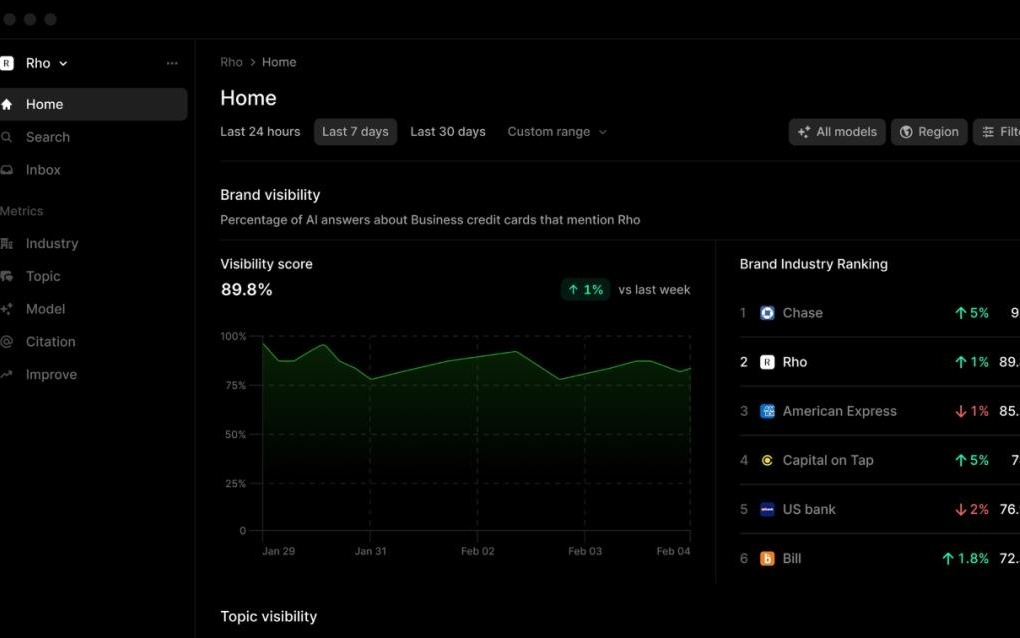Screen dimensions: 1020x638
Task: Open the sidebar three-dots more menu
Action: click(x=172, y=63)
